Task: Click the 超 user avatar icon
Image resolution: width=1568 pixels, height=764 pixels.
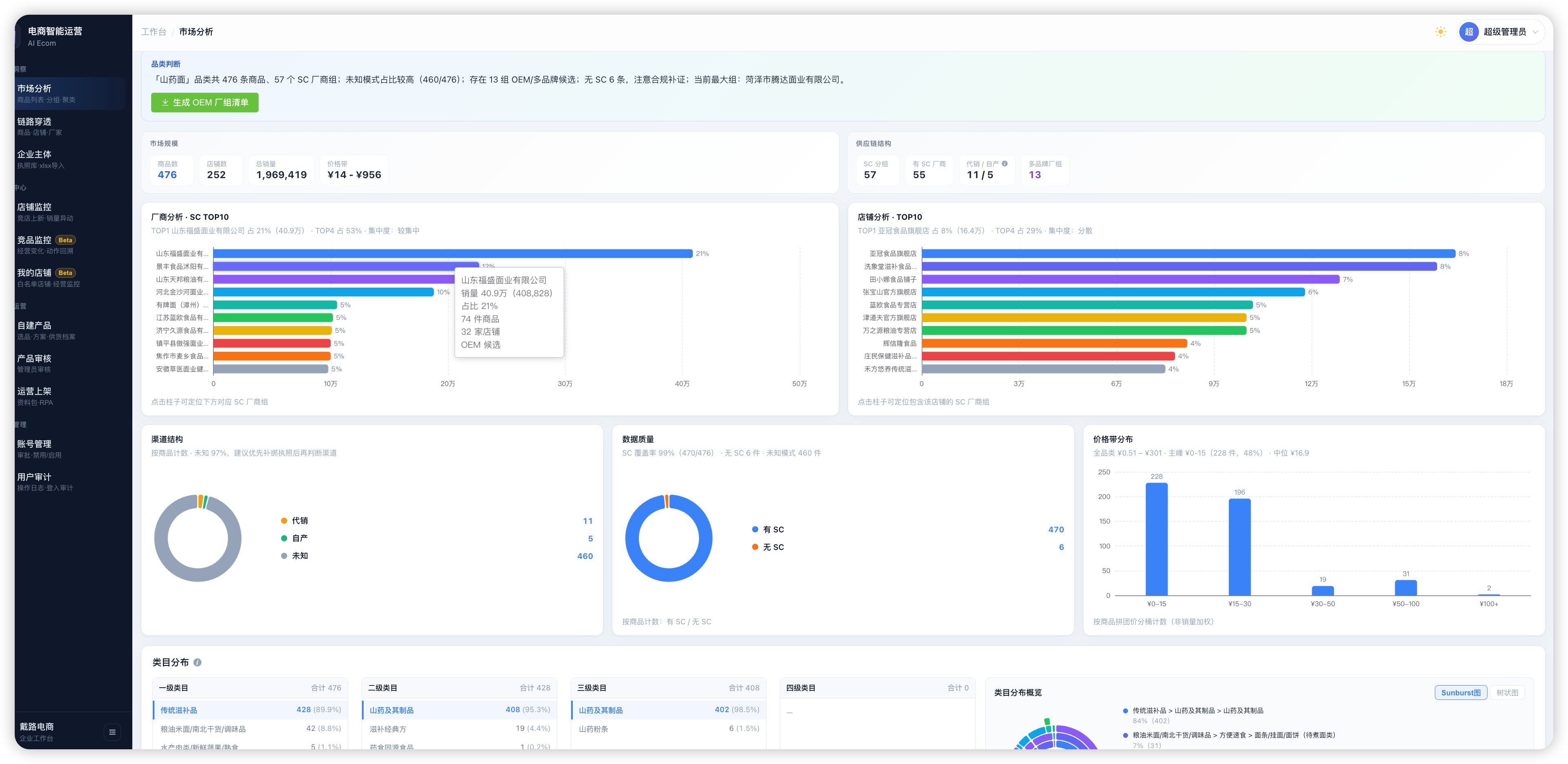Action: [x=1469, y=31]
